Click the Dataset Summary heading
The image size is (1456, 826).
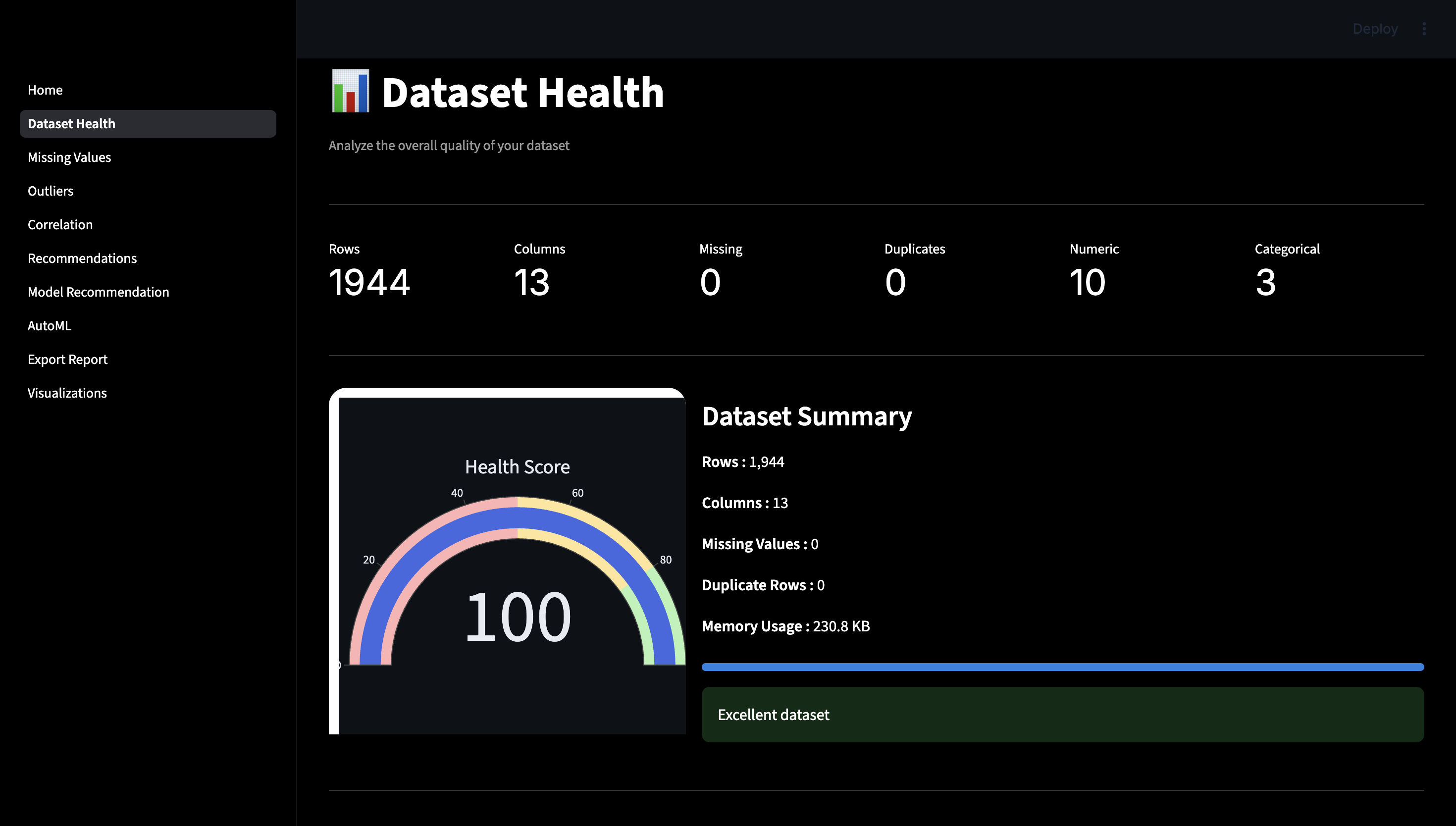(x=807, y=416)
